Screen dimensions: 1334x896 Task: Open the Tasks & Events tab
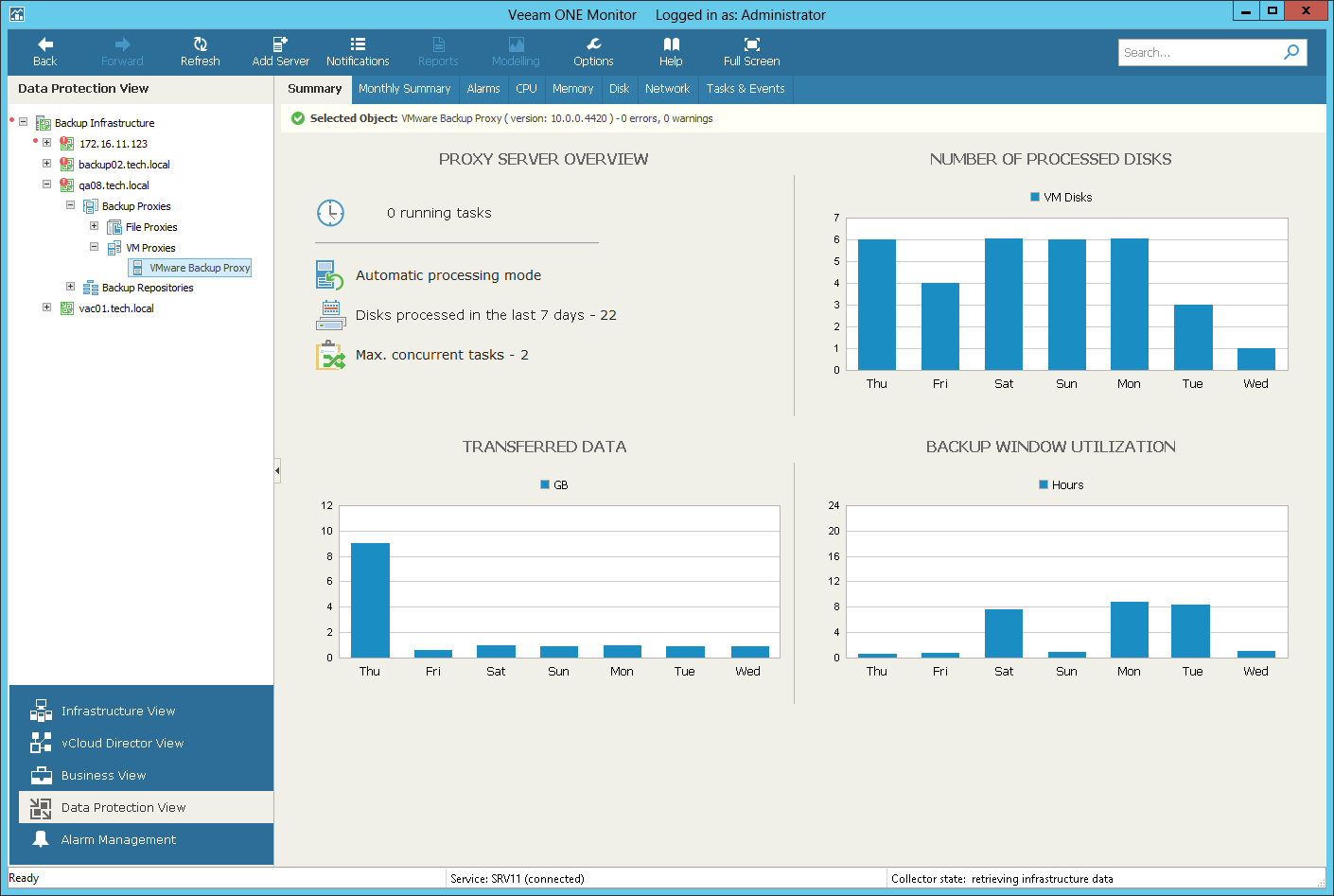tap(746, 89)
